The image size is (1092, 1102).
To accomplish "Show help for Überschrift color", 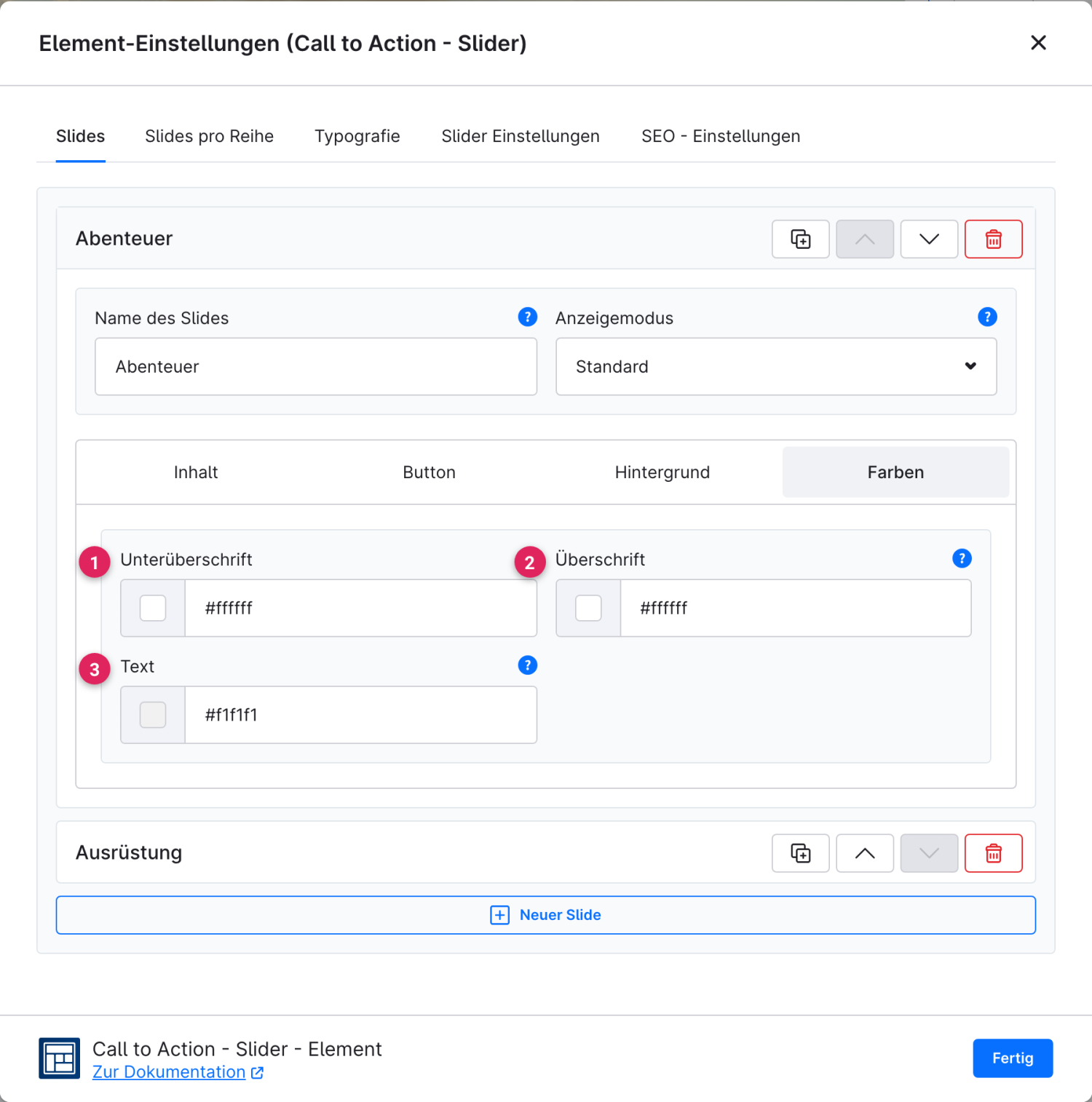I will 962,558.
